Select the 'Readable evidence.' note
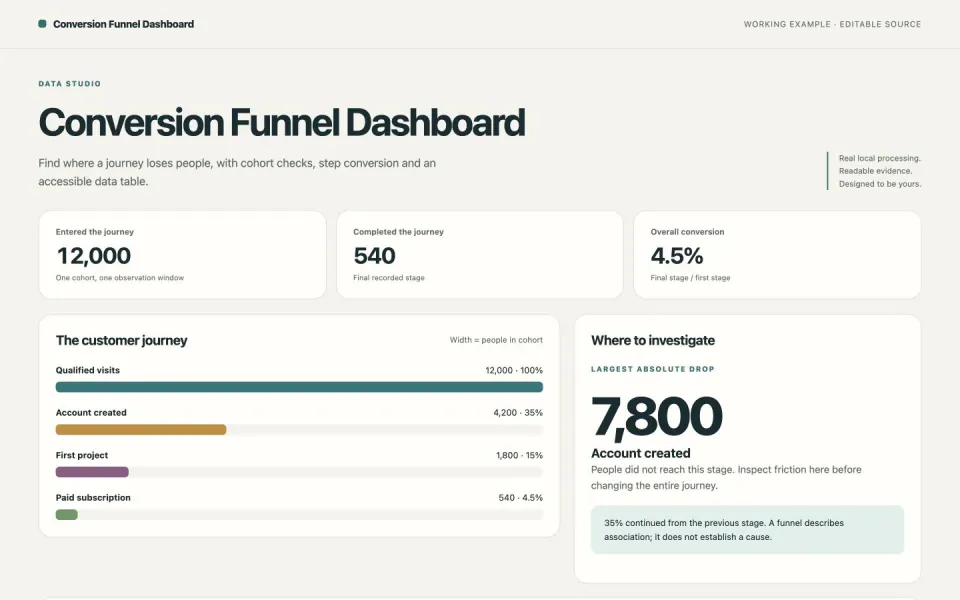The height and width of the screenshot is (600, 960). (x=875, y=171)
